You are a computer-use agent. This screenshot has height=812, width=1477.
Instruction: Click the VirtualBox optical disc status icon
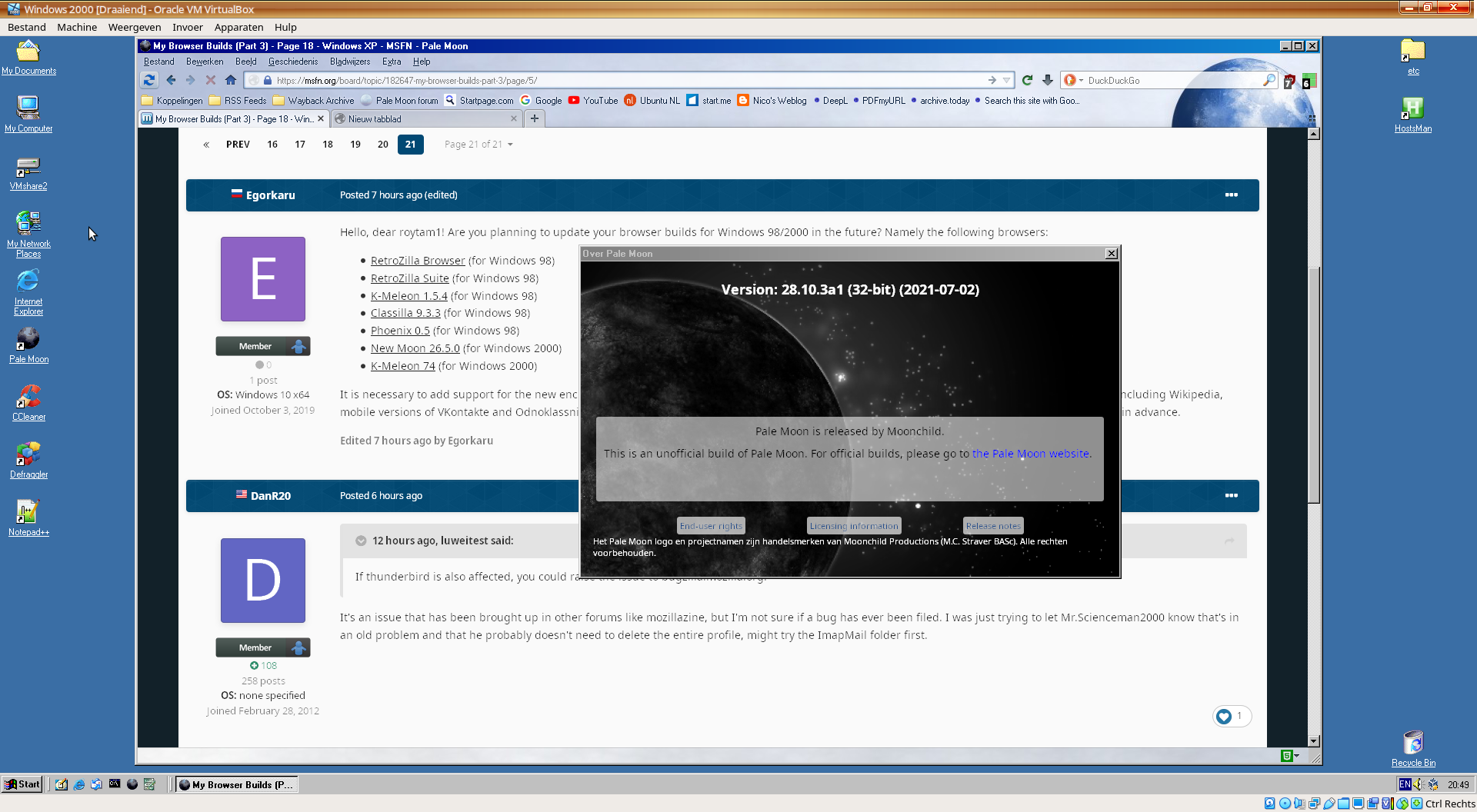click(1285, 804)
